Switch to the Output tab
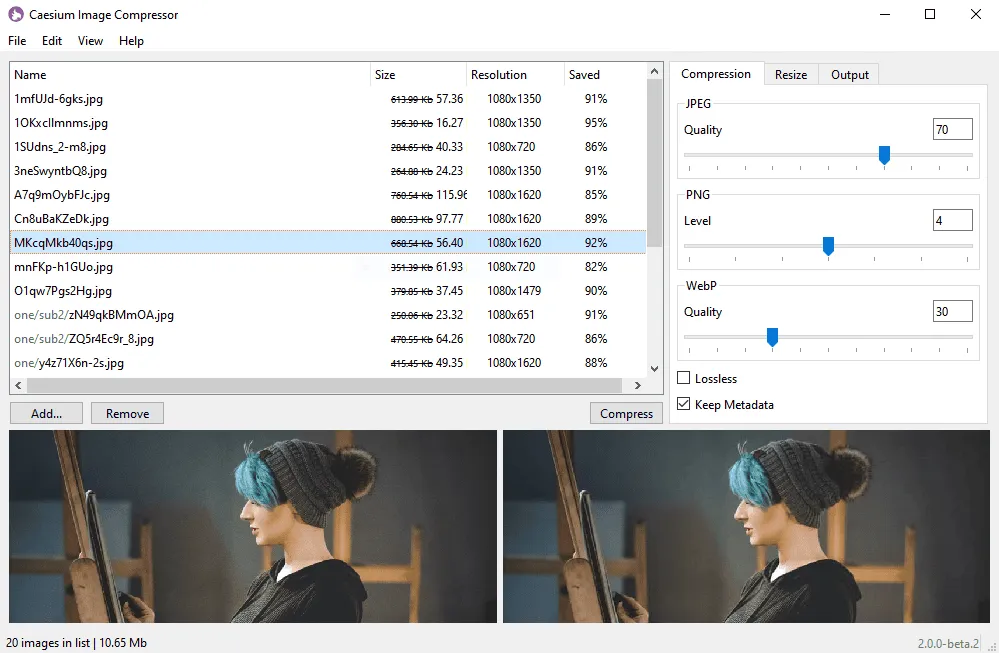The height and width of the screenshot is (653, 999). tap(847, 73)
